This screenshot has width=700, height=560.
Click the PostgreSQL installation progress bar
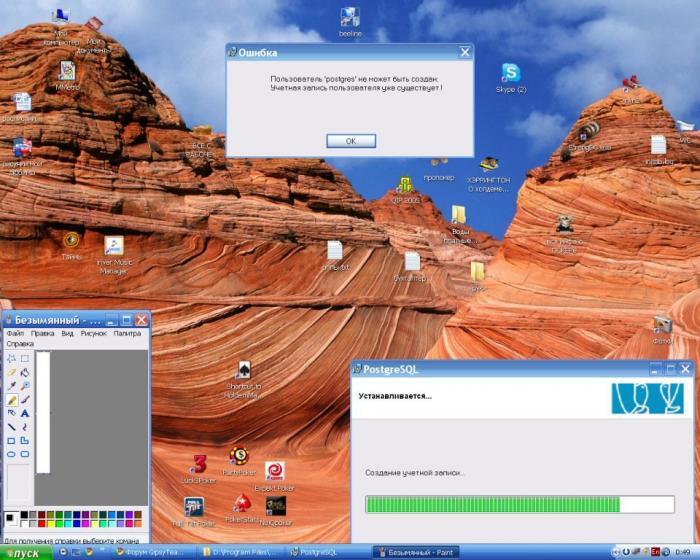(520, 504)
